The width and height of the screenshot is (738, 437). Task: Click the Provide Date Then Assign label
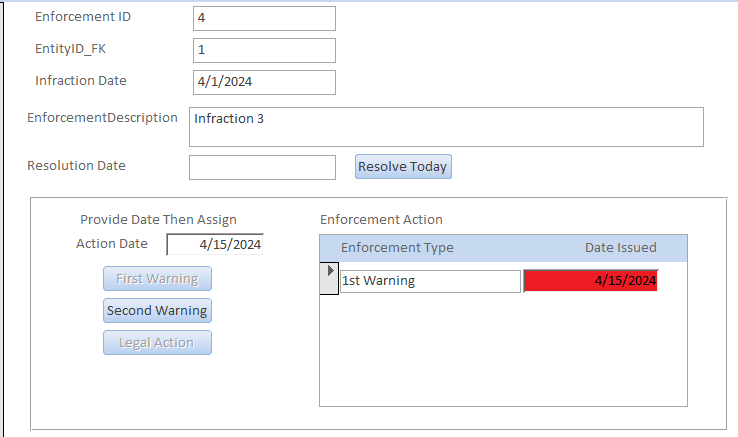[158, 220]
